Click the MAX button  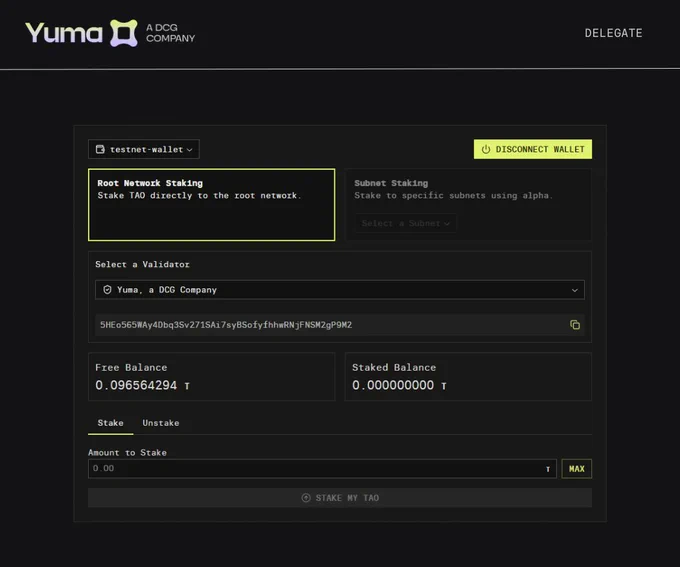[x=577, y=469]
